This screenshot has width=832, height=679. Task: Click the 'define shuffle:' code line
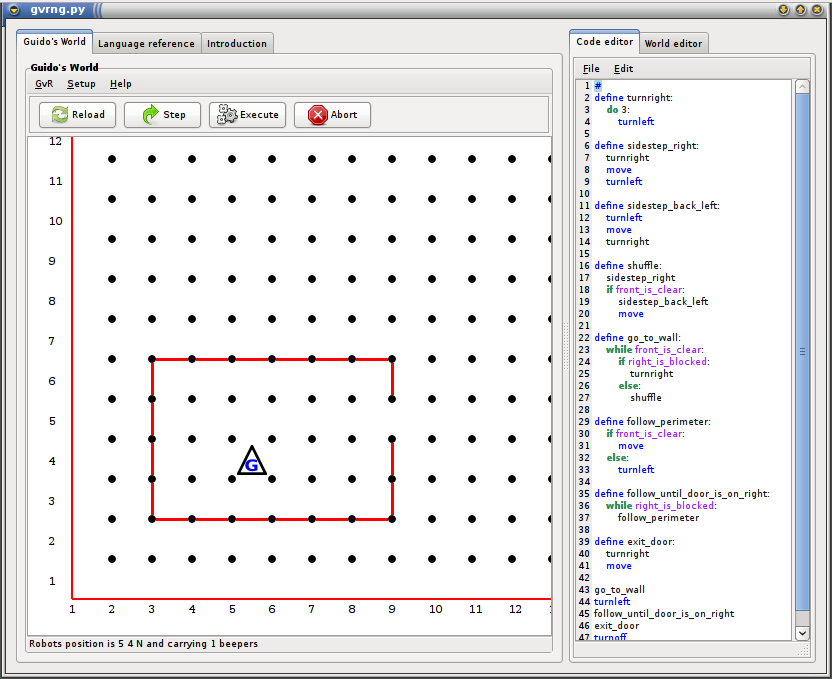click(x=628, y=265)
